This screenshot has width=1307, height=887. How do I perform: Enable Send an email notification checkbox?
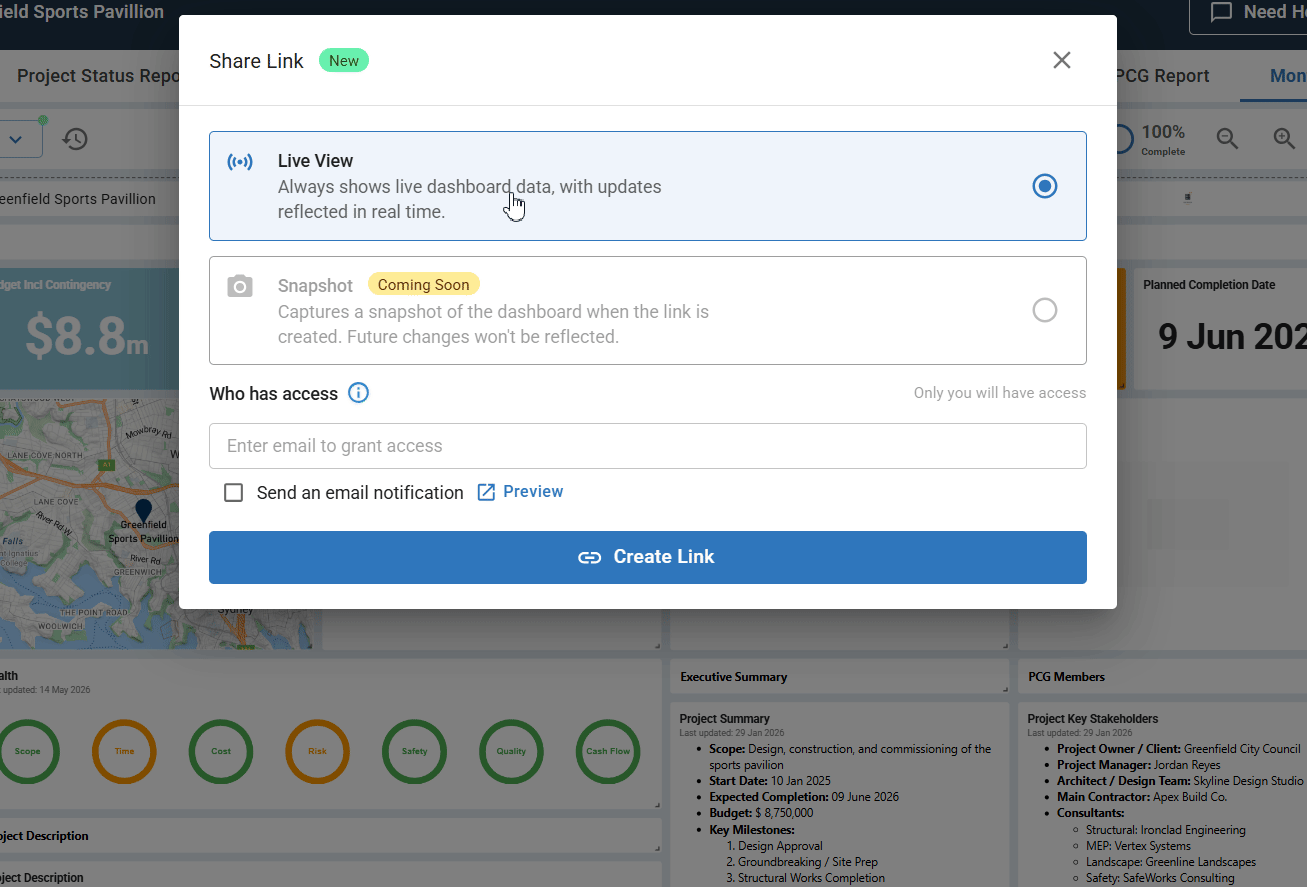point(234,492)
